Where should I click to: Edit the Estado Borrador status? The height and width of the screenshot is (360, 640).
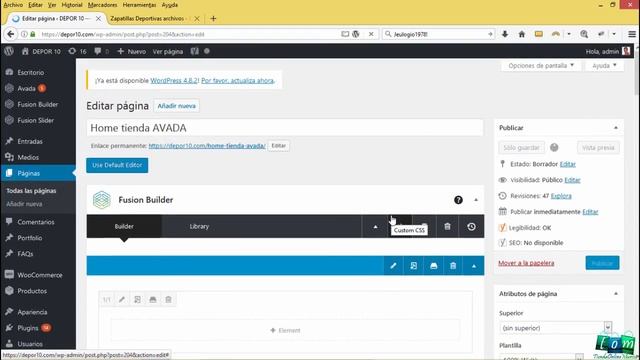pyautogui.click(x=568, y=164)
